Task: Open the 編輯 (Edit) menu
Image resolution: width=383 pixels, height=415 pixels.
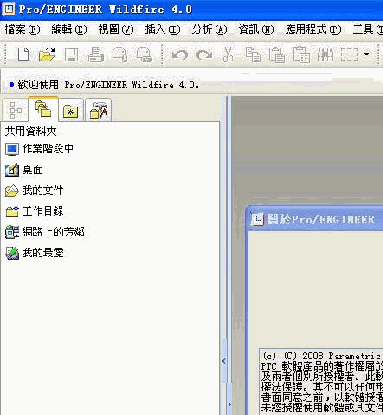Action: coord(69,30)
